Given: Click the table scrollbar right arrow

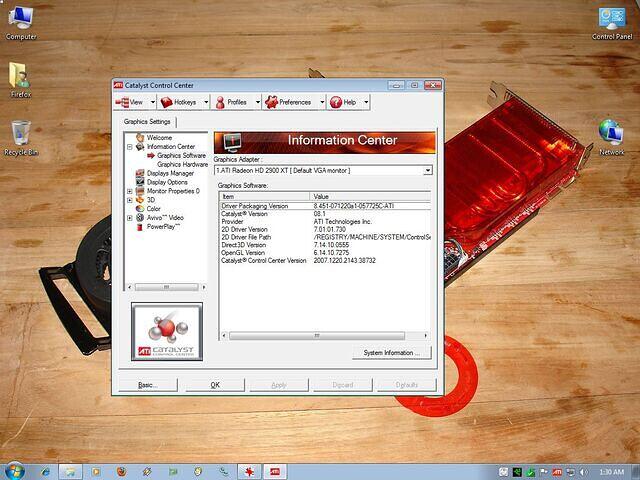Looking at the screenshot, I should pos(426,336).
